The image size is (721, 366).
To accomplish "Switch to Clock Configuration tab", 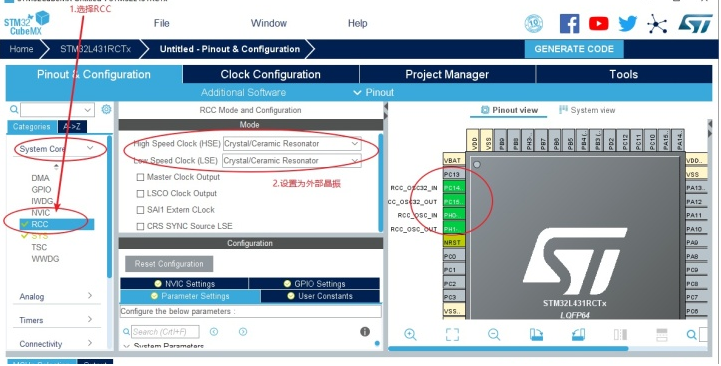I will click(x=270, y=74).
